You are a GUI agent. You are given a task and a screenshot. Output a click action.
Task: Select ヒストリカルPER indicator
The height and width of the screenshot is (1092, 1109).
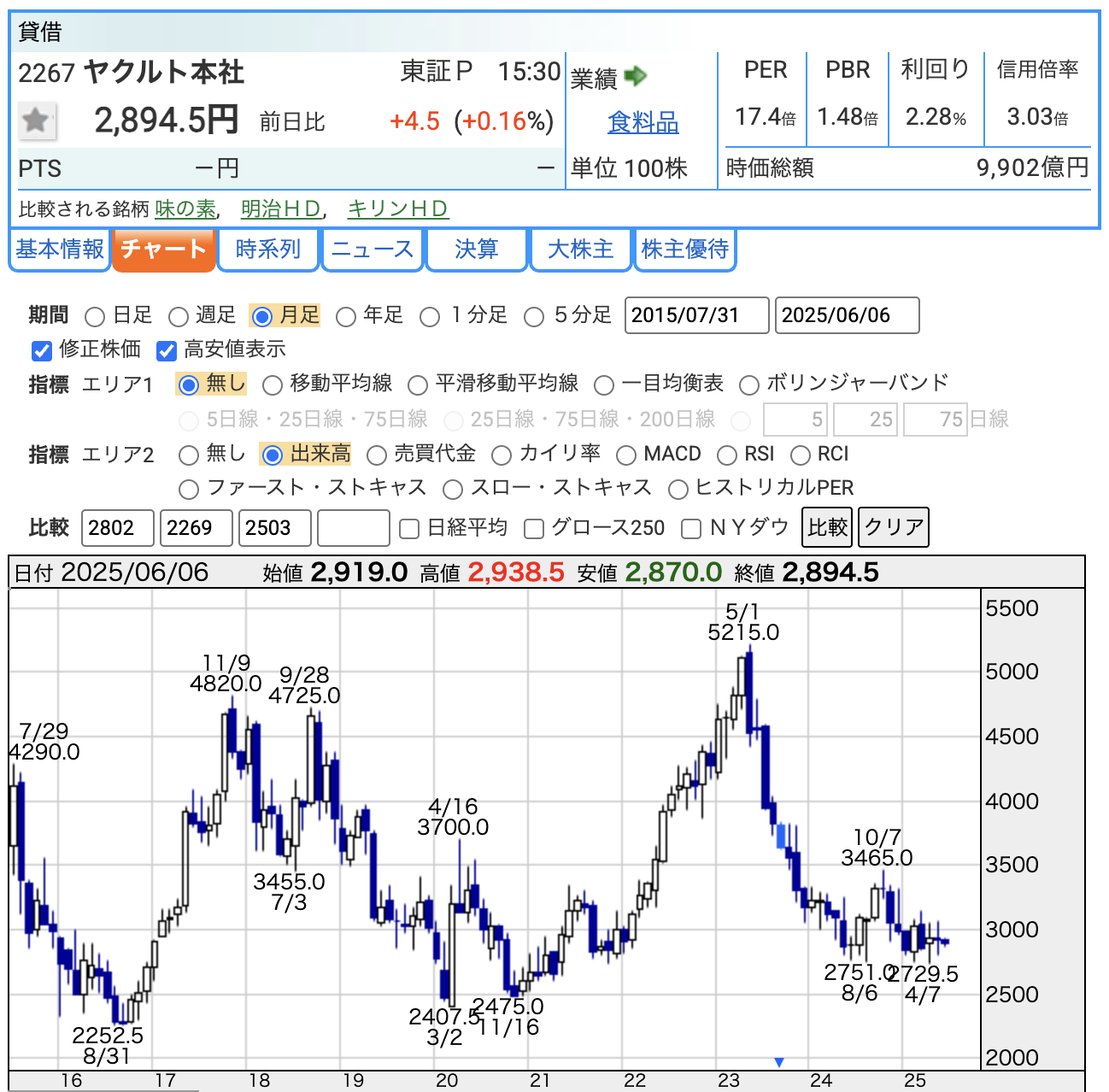(x=678, y=490)
